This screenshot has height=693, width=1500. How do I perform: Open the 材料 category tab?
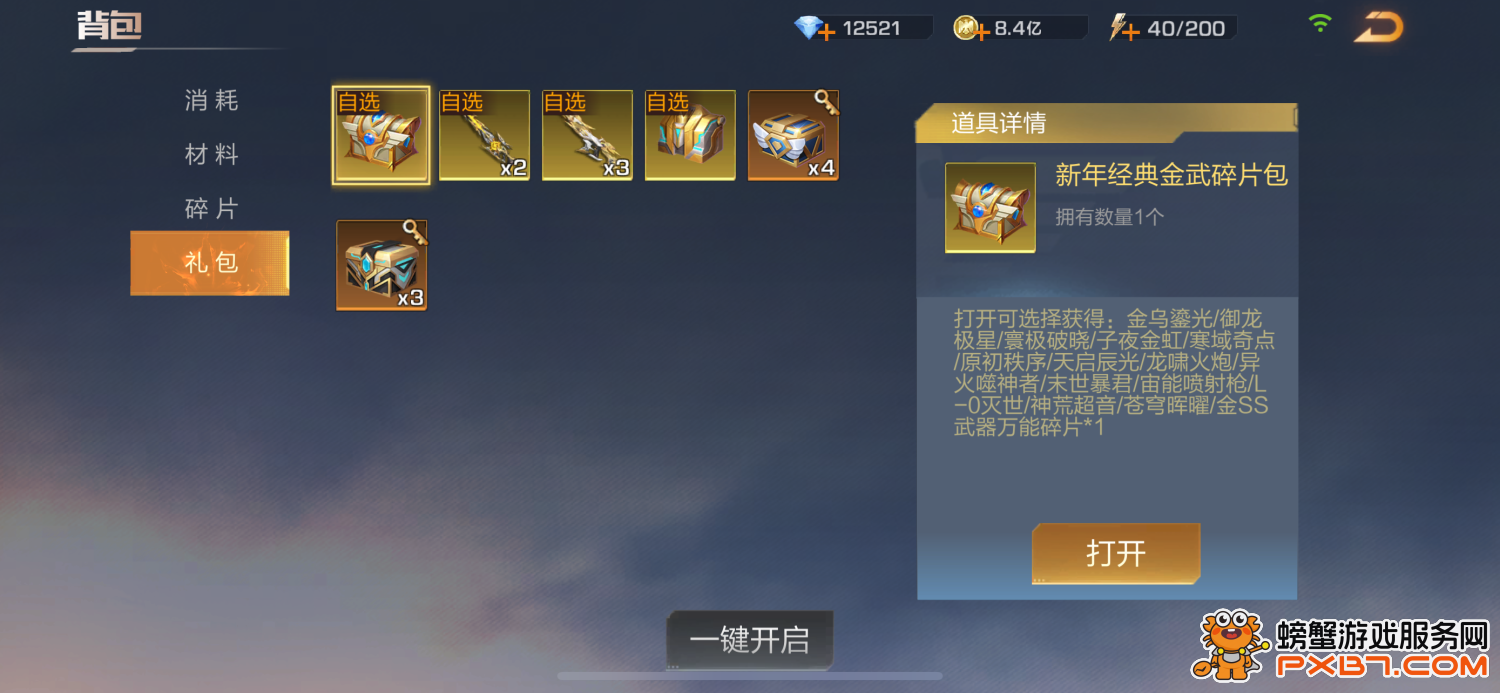211,155
